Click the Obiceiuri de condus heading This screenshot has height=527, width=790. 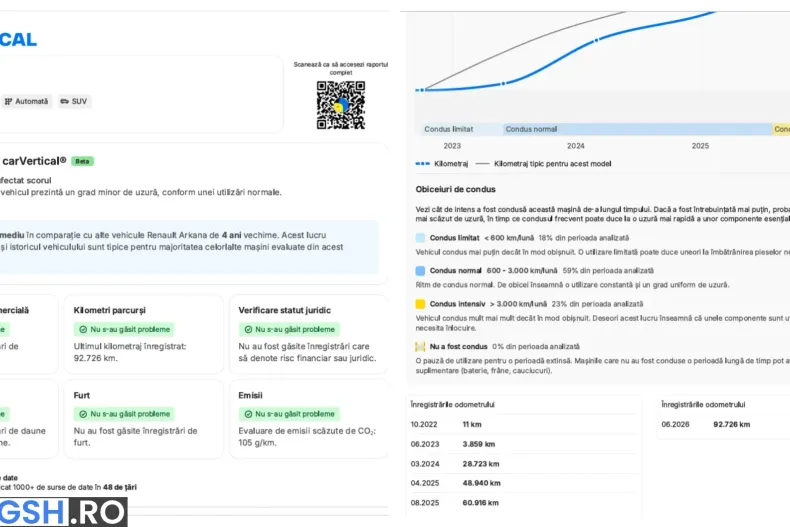pyautogui.click(x=455, y=189)
